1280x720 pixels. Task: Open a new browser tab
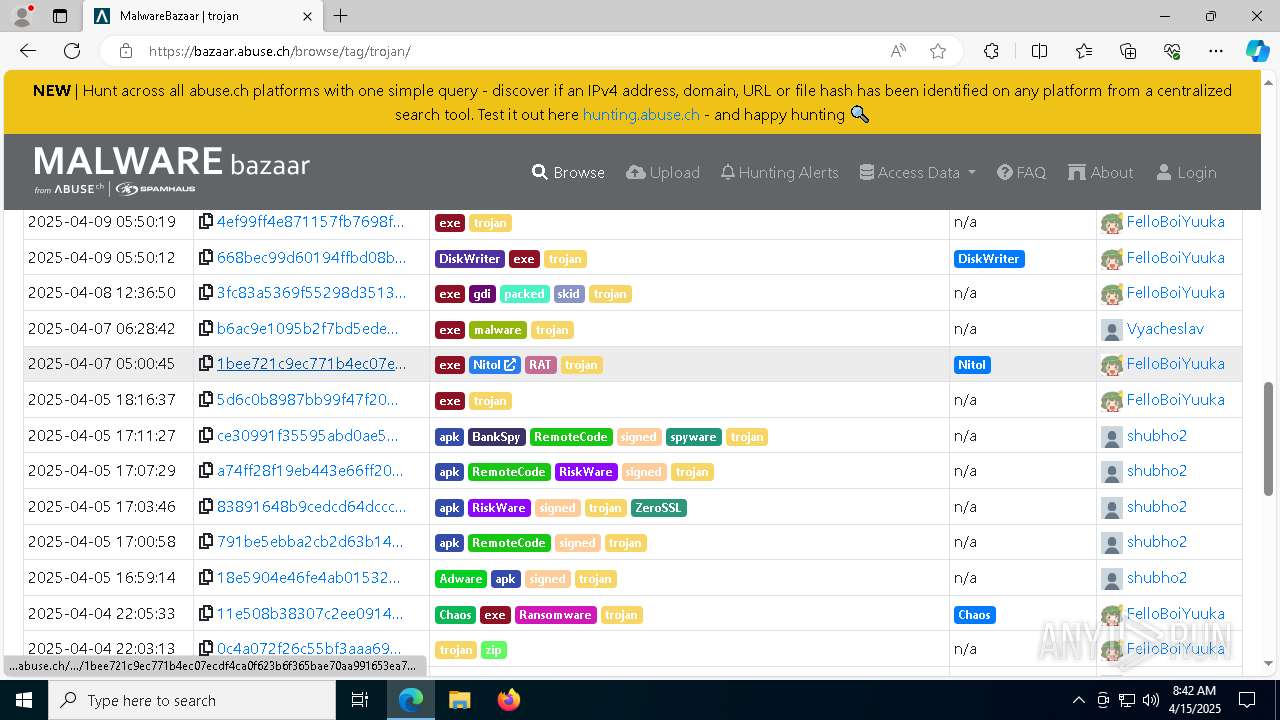tap(341, 16)
